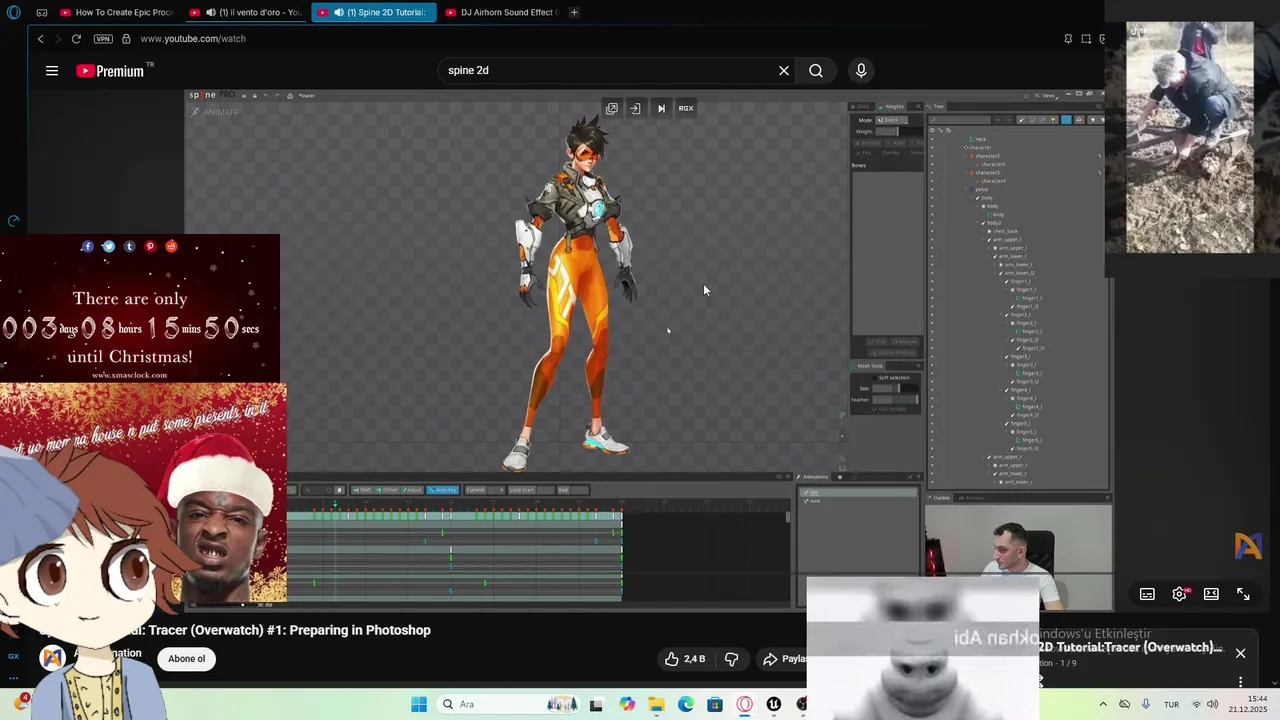Click the Tree tab in the Spine panel

tap(938, 106)
